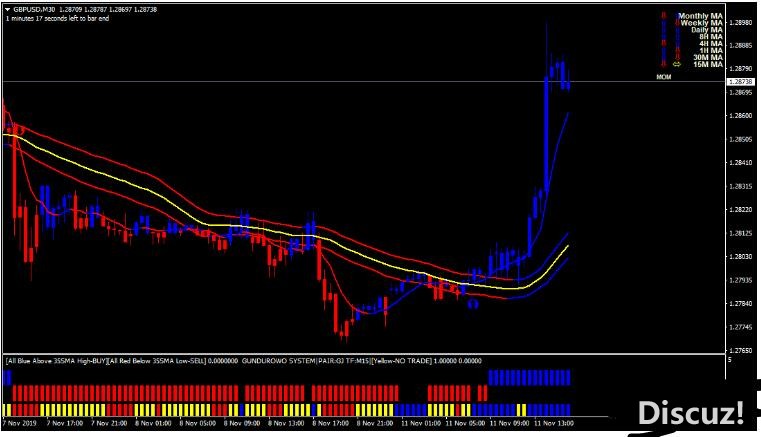Click the 8 Nov 01:00 time label

153,423
